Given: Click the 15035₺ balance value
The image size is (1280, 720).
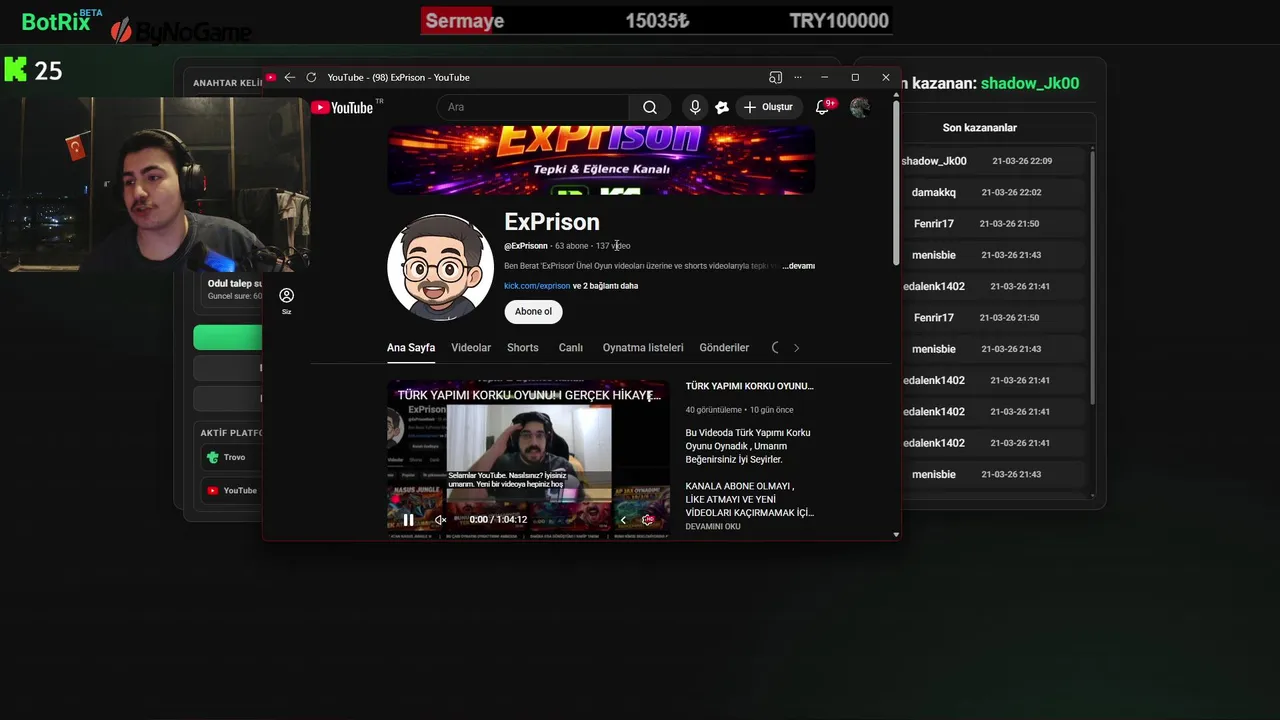Looking at the screenshot, I should [x=657, y=21].
